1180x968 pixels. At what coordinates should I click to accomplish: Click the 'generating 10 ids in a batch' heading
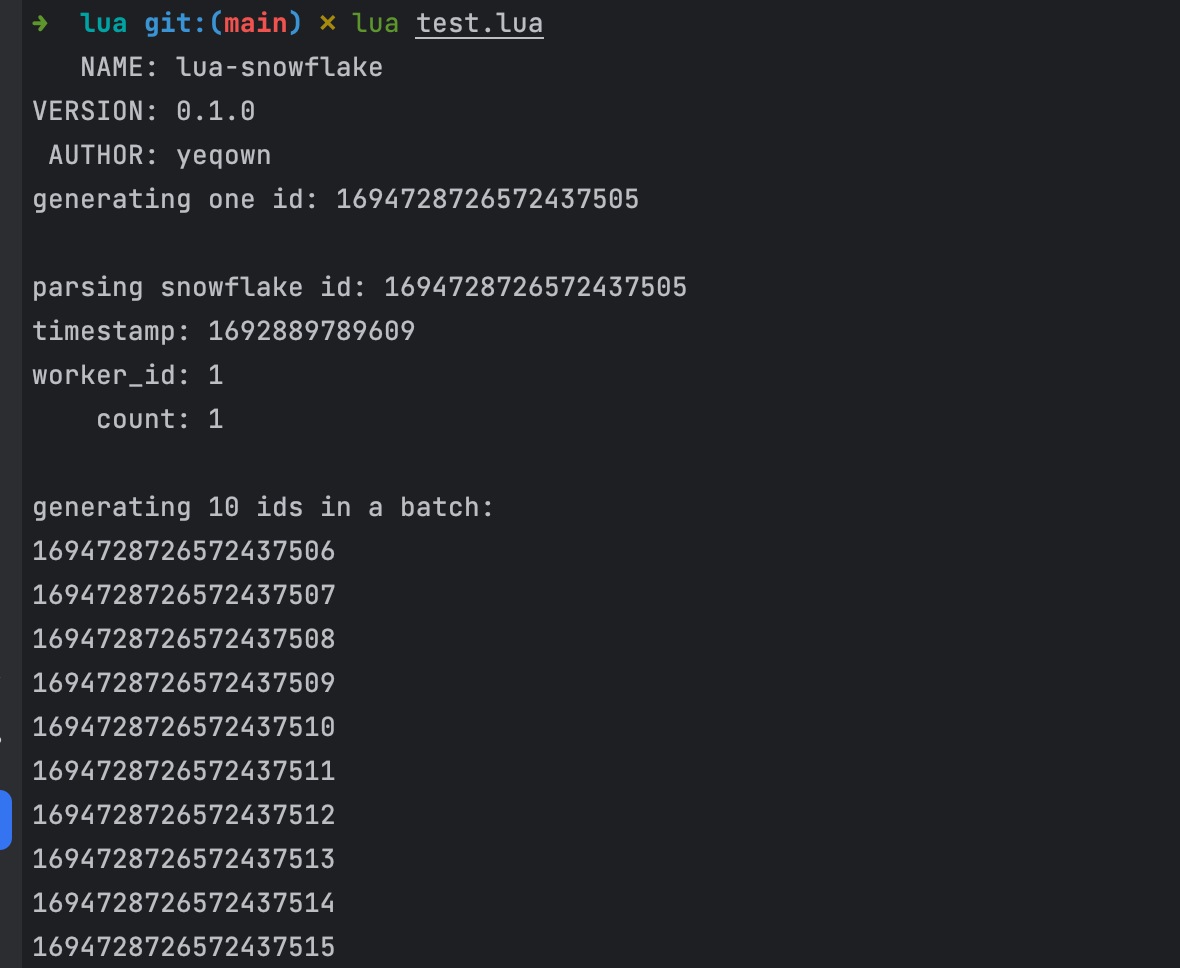coord(263,507)
